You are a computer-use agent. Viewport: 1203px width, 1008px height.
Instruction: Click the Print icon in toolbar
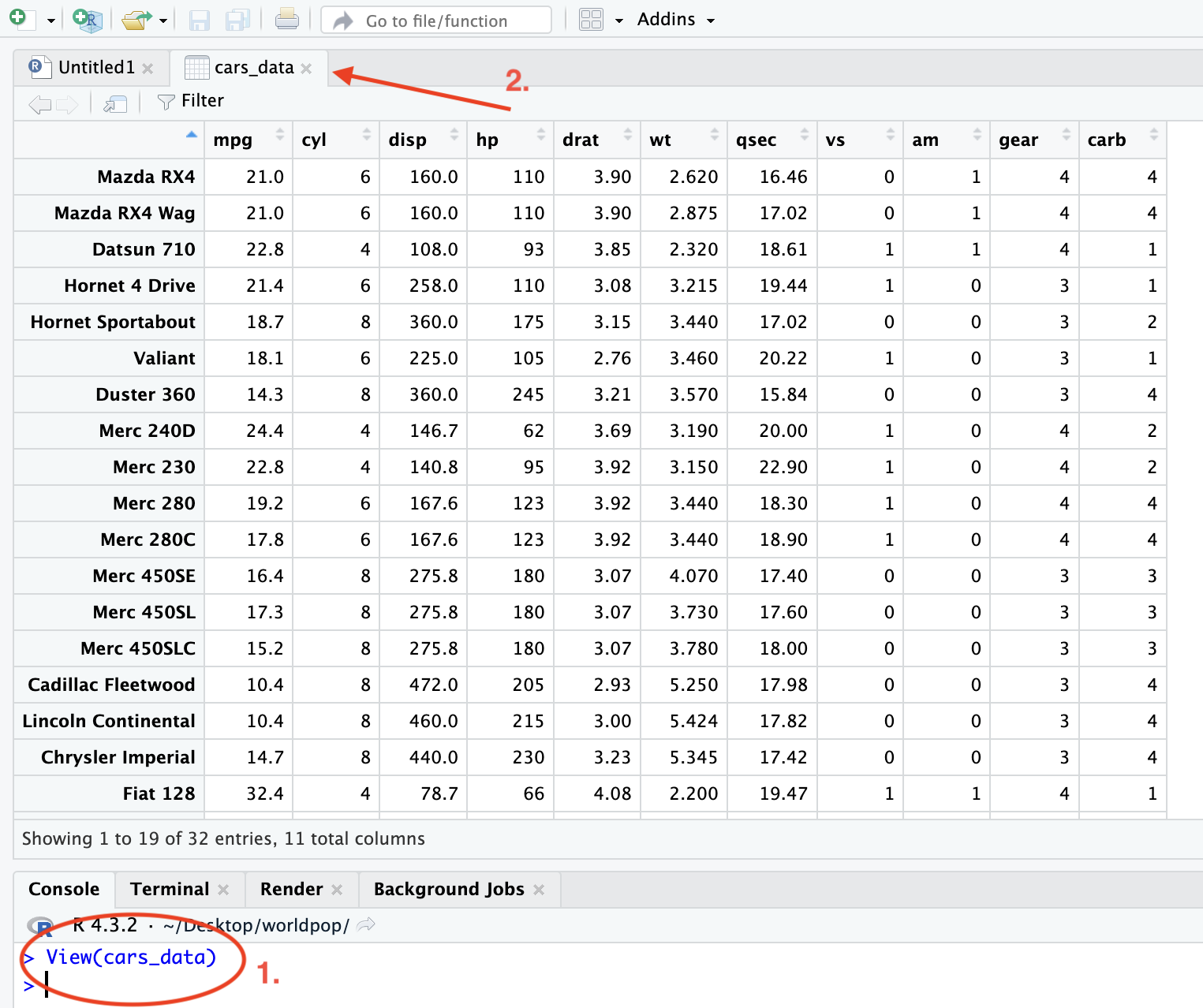(287, 19)
